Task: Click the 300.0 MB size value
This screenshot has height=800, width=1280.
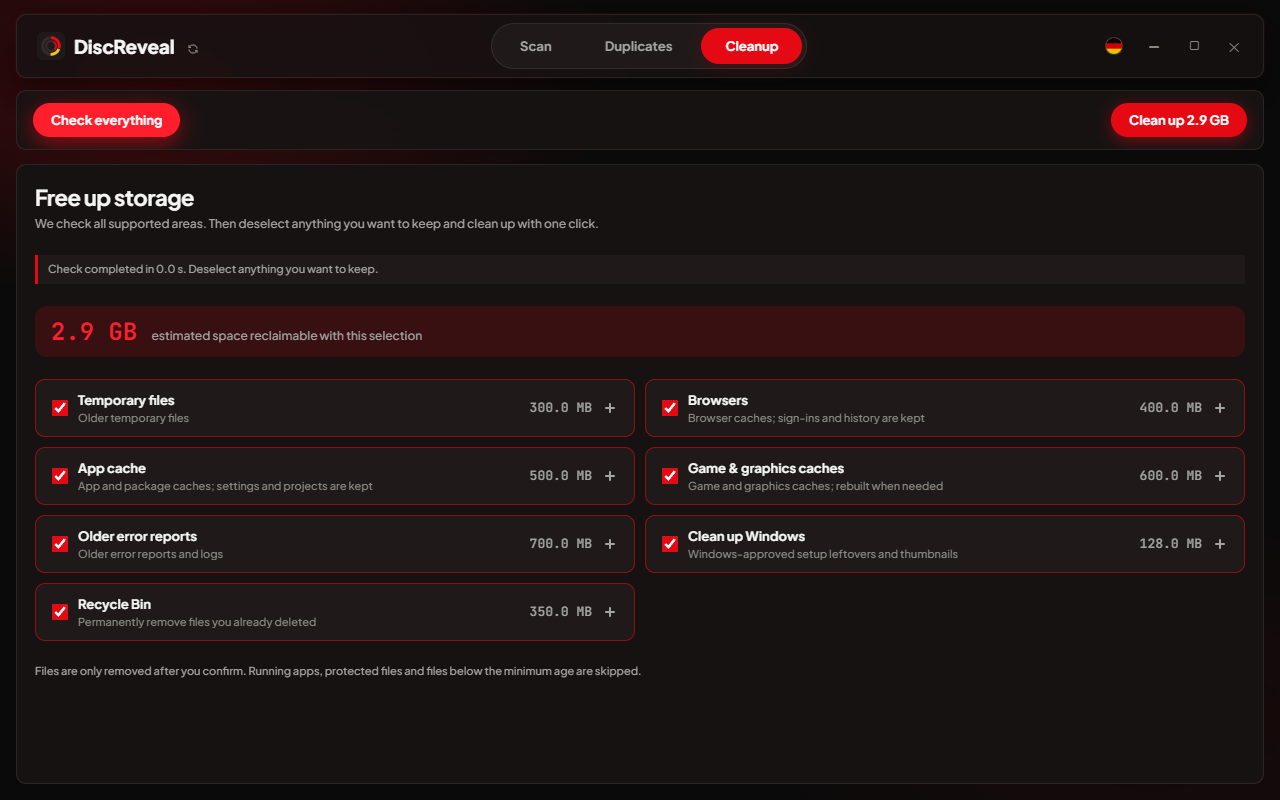Action: pyautogui.click(x=560, y=408)
